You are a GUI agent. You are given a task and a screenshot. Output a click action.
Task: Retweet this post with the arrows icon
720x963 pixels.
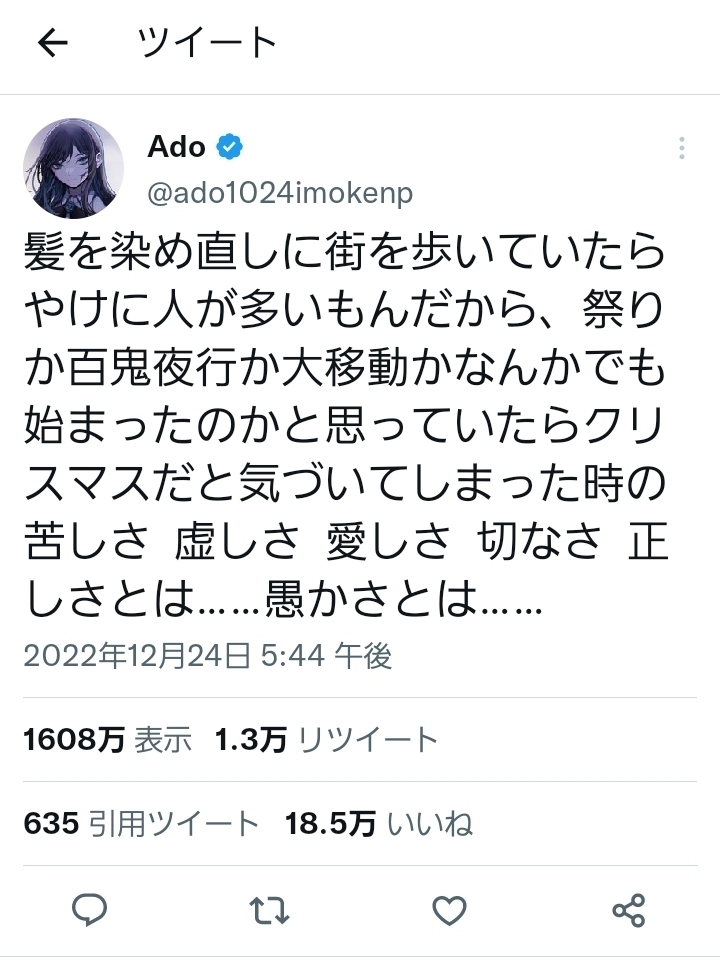pos(270,909)
